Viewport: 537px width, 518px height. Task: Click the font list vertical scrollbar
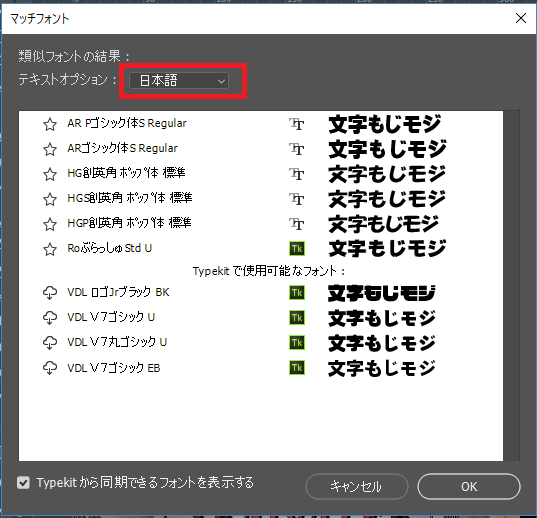pyautogui.click(x=512, y=286)
